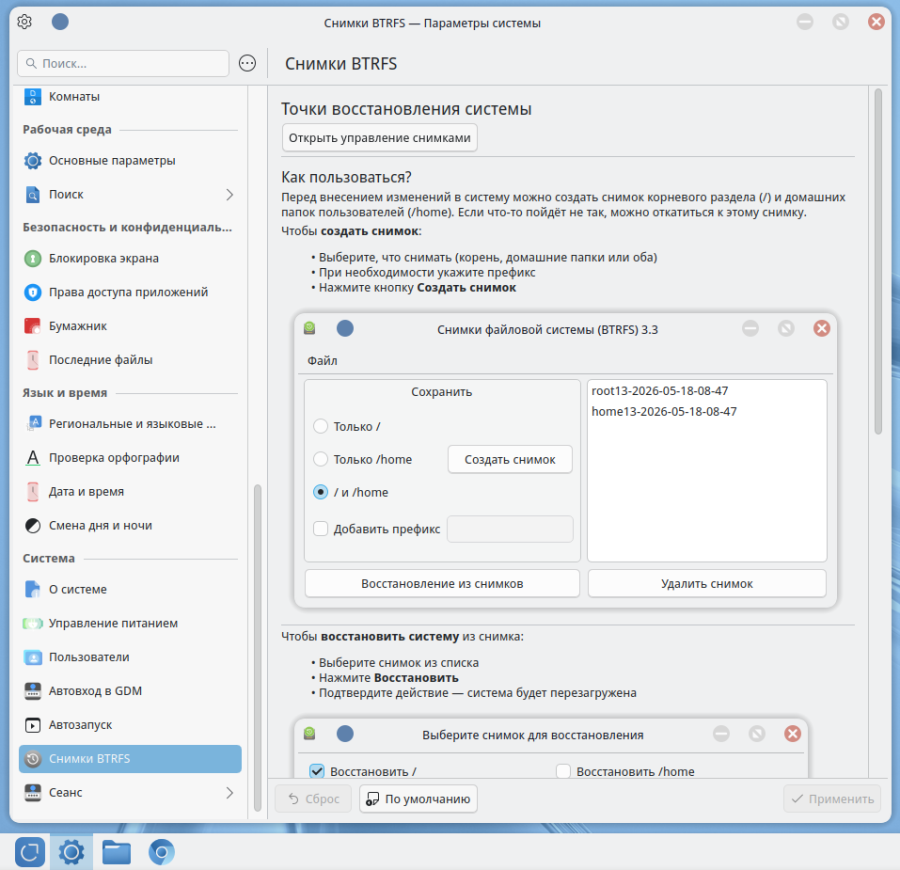Viewport: 900px width, 870px height.
Task: Click the Сброс button
Action: (x=313, y=799)
